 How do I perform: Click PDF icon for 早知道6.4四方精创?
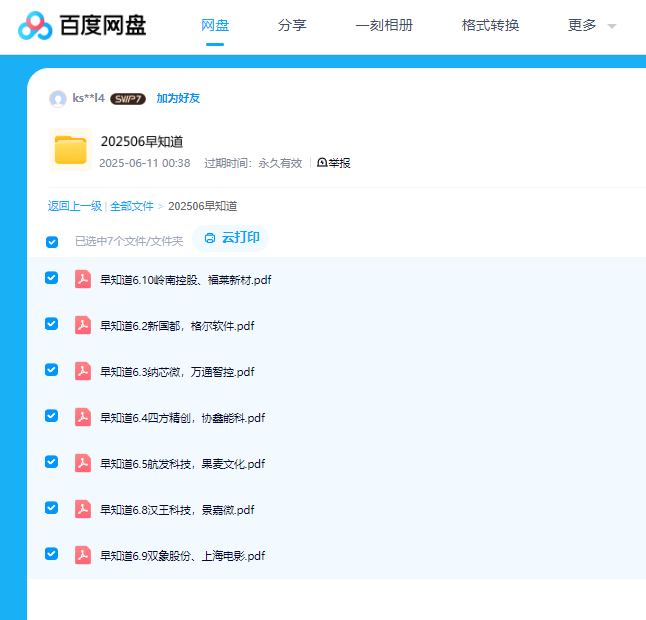click(83, 417)
